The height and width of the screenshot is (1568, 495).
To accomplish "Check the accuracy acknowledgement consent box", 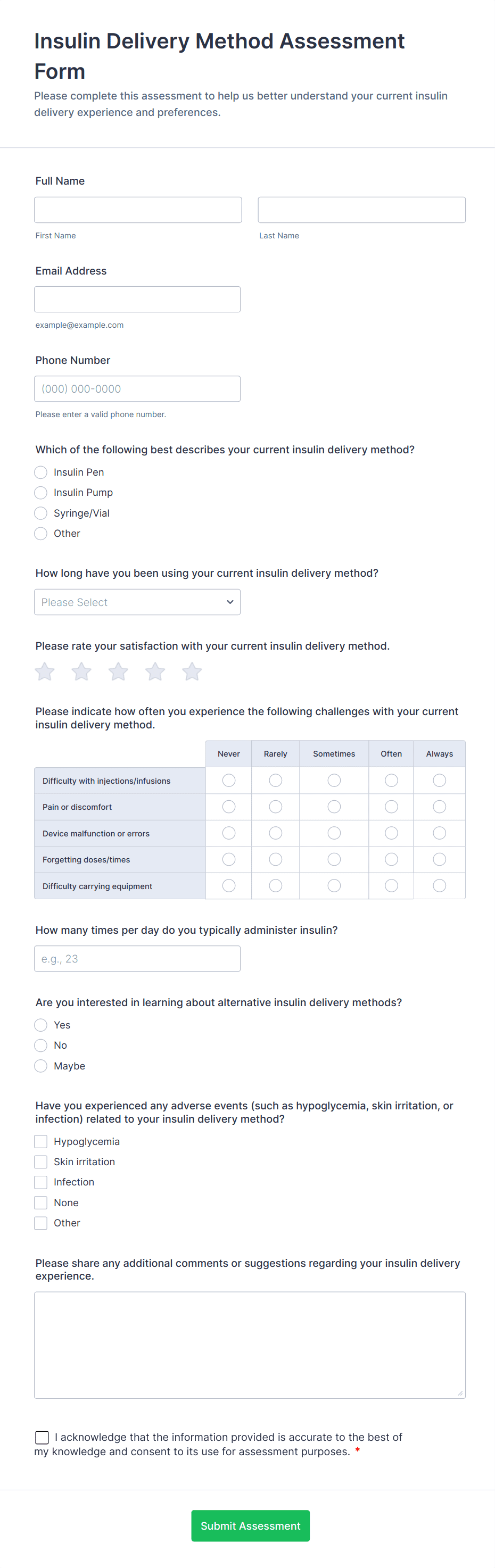I will coord(42,1437).
